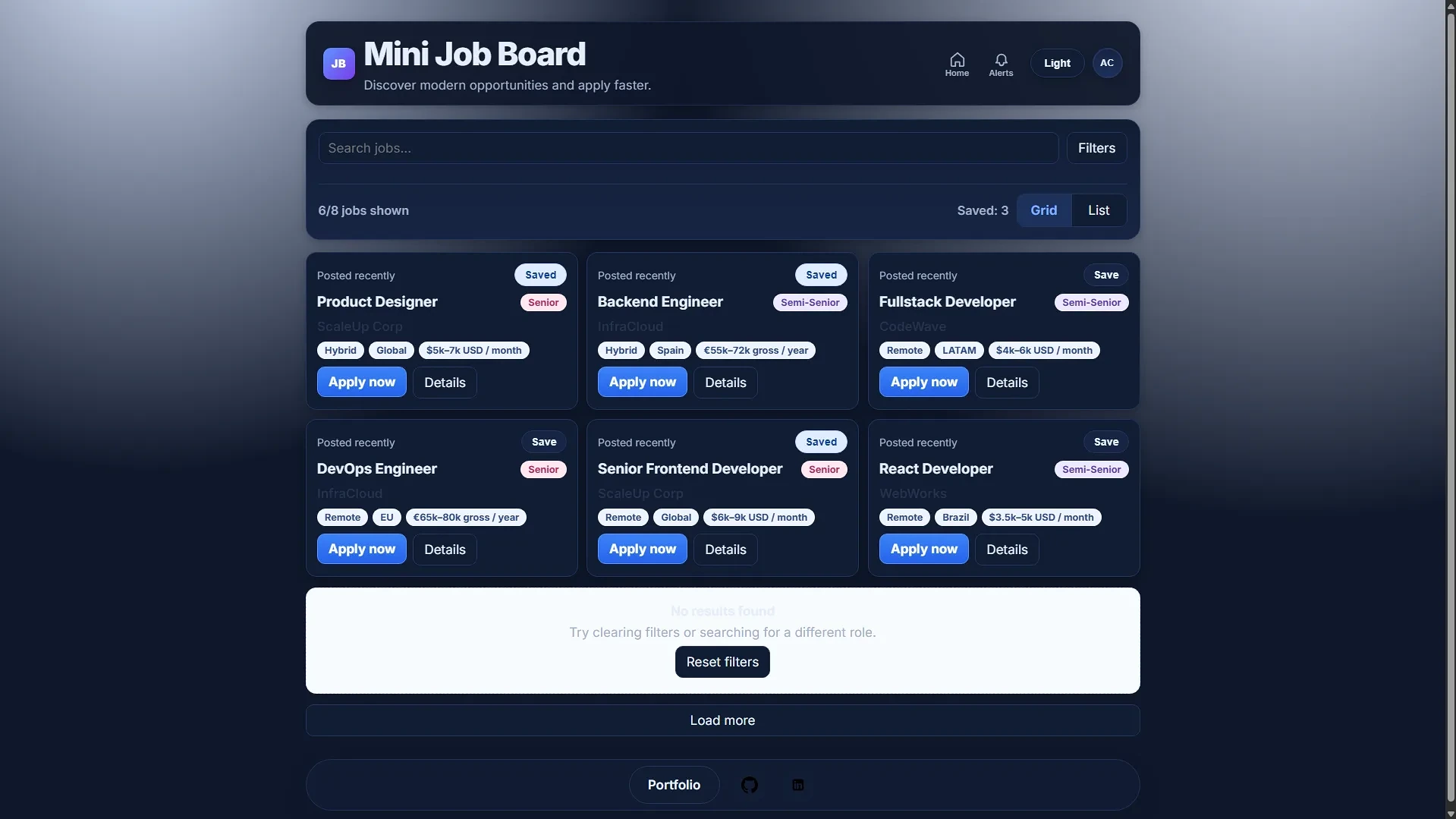The image size is (1456, 819).
Task: Open Details for Product Designer
Action: click(445, 383)
